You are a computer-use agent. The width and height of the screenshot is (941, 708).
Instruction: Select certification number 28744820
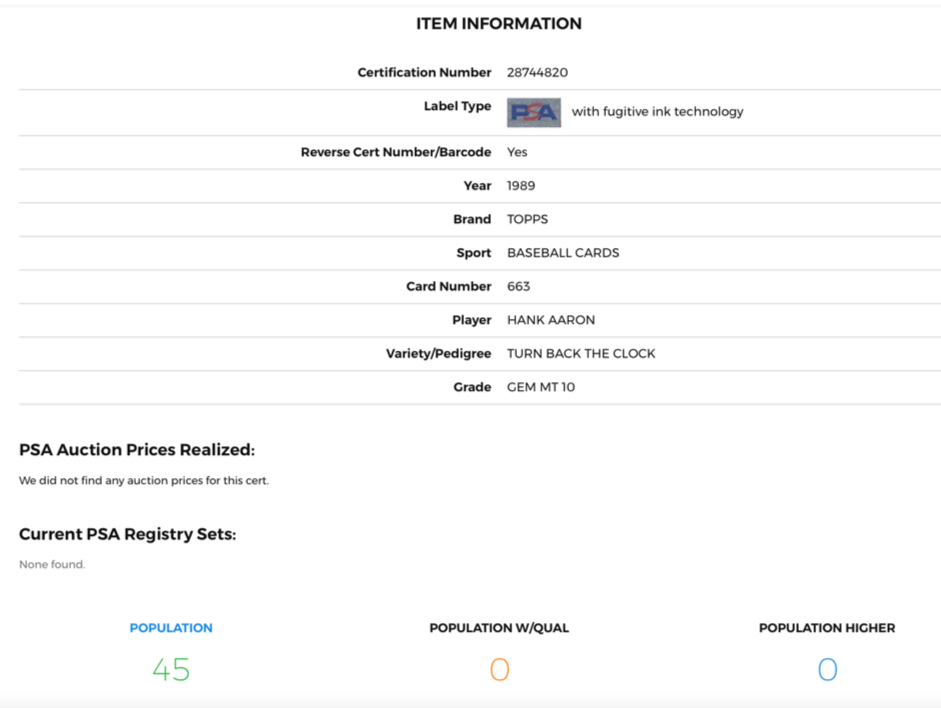[x=537, y=73]
